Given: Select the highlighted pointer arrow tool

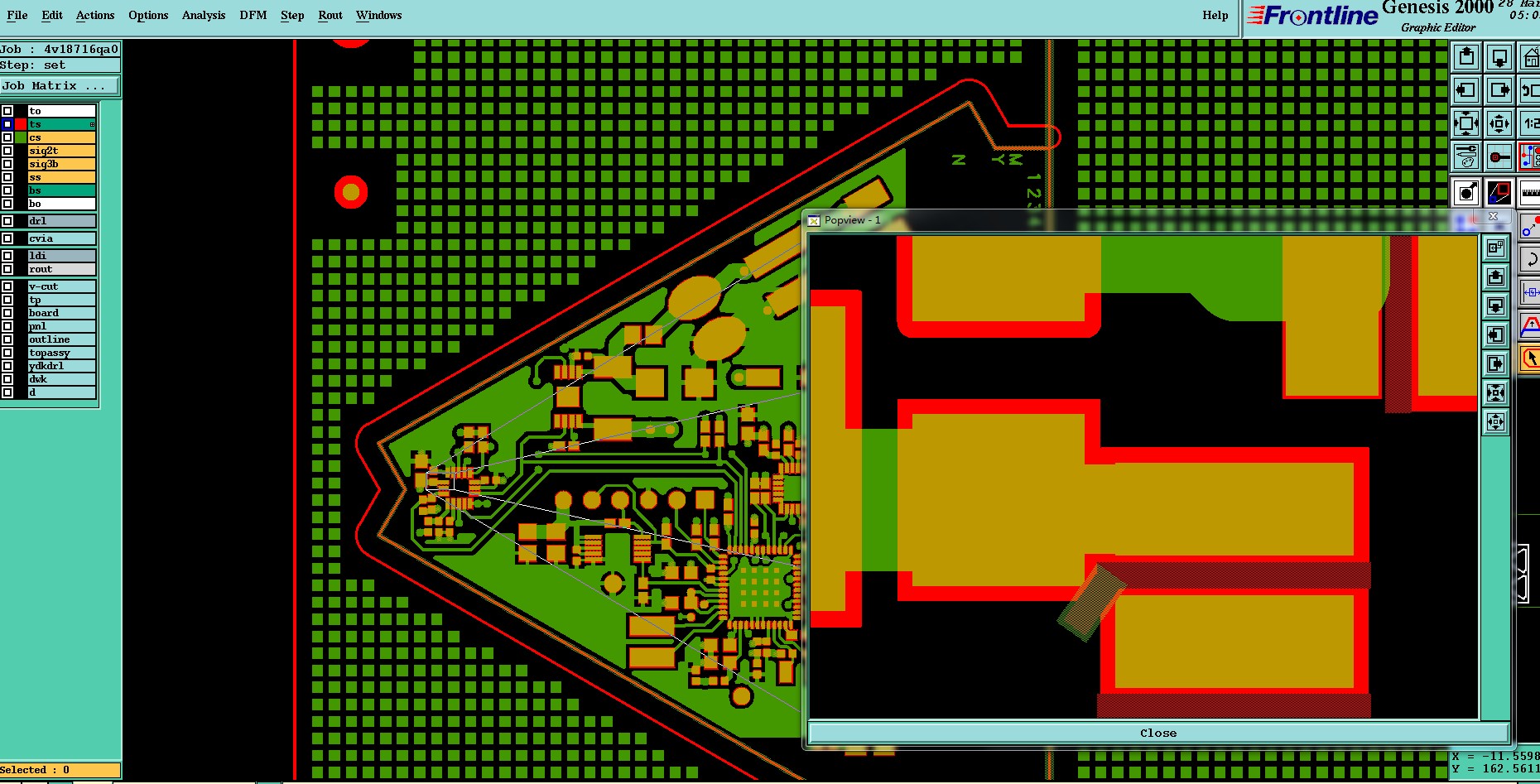Looking at the screenshot, I should click(x=1530, y=358).
